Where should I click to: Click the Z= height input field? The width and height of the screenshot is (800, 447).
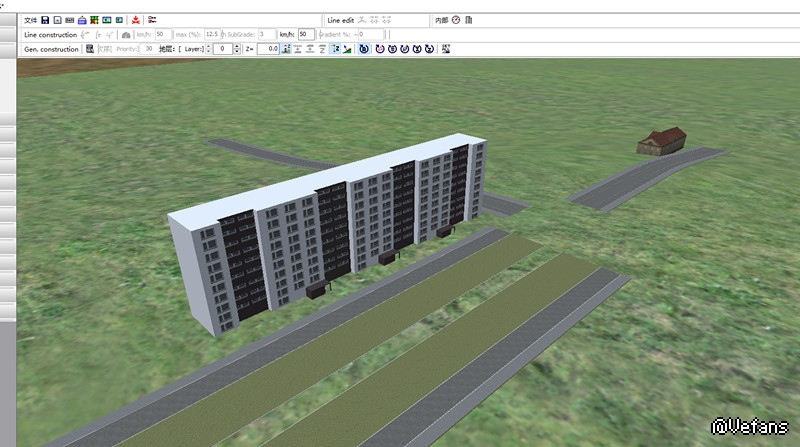(x=267, y=48)
